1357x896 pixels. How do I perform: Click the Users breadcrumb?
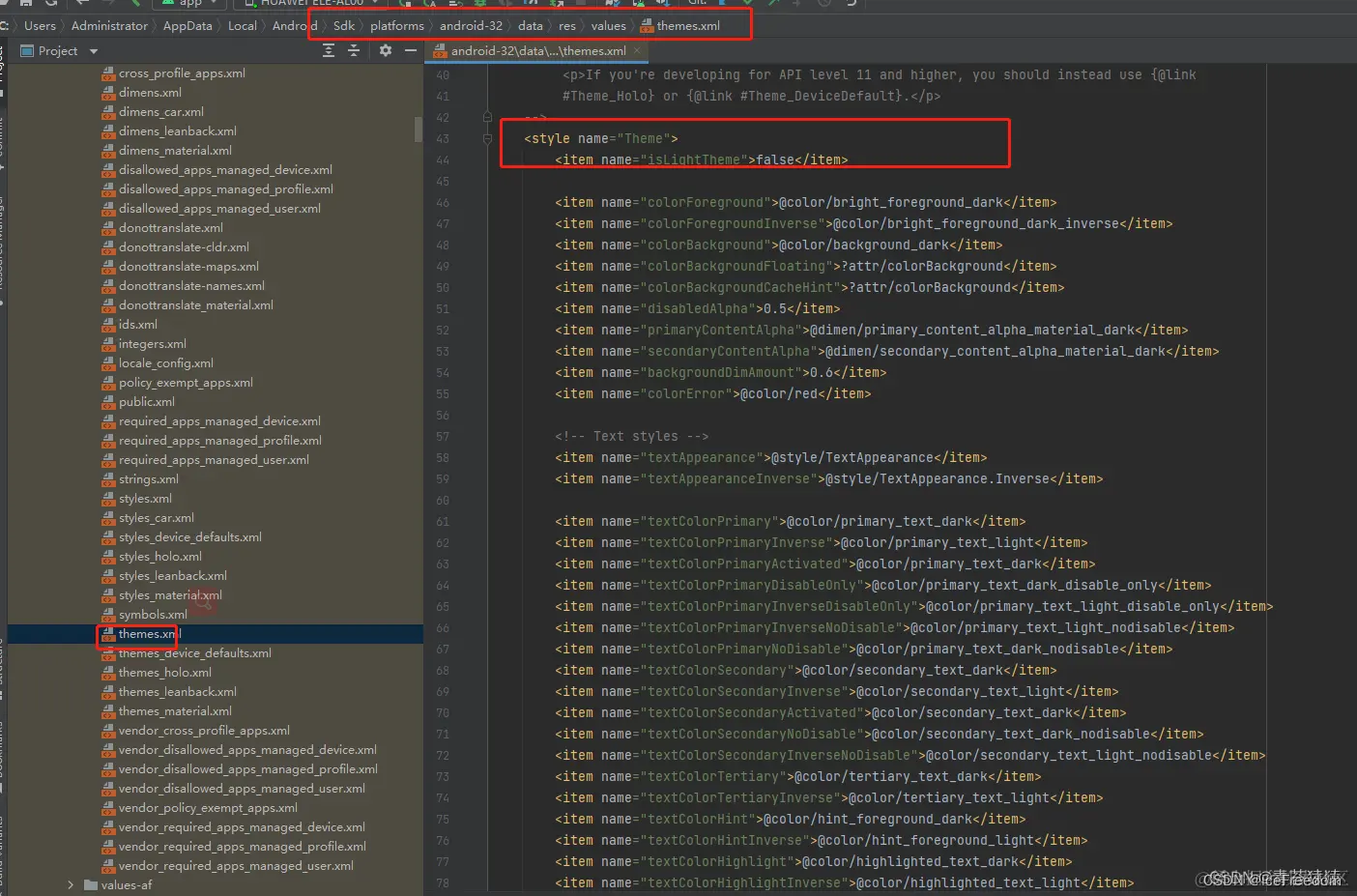point(40,26)
